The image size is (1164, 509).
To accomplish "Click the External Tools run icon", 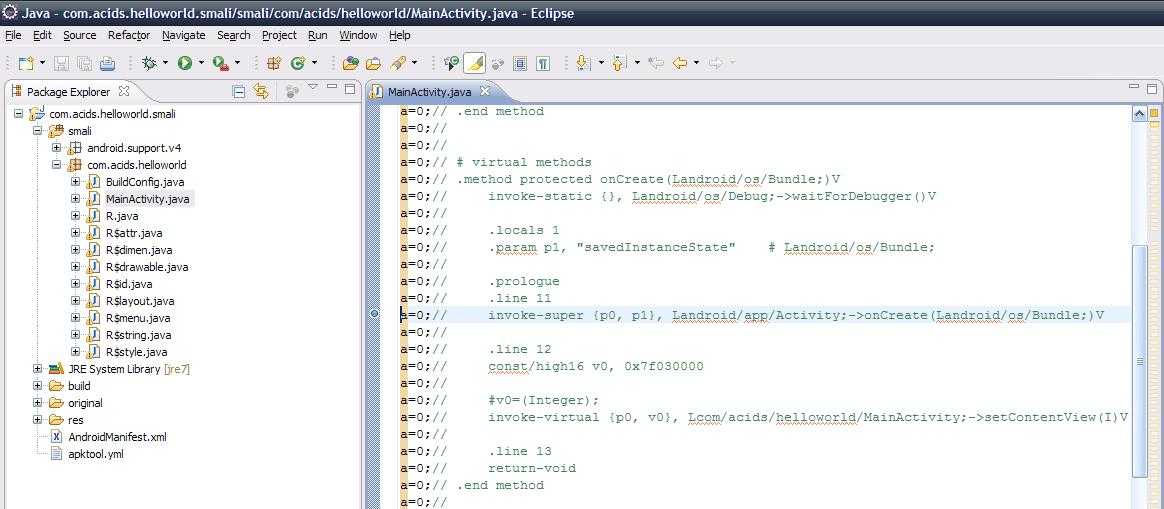I will [x=220, y=64].
